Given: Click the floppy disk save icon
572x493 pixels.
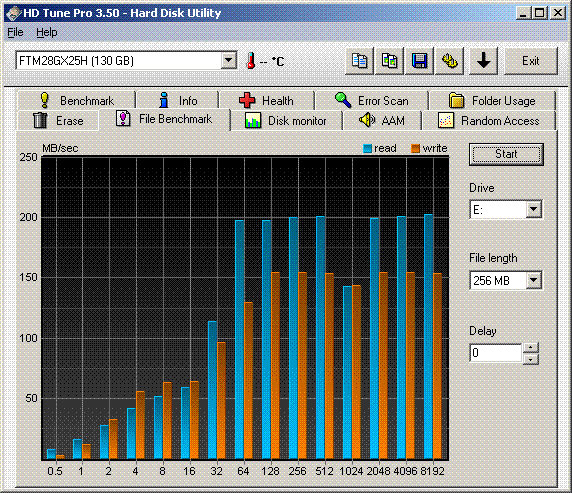Looking at the screenshot, I should [419, 61].
